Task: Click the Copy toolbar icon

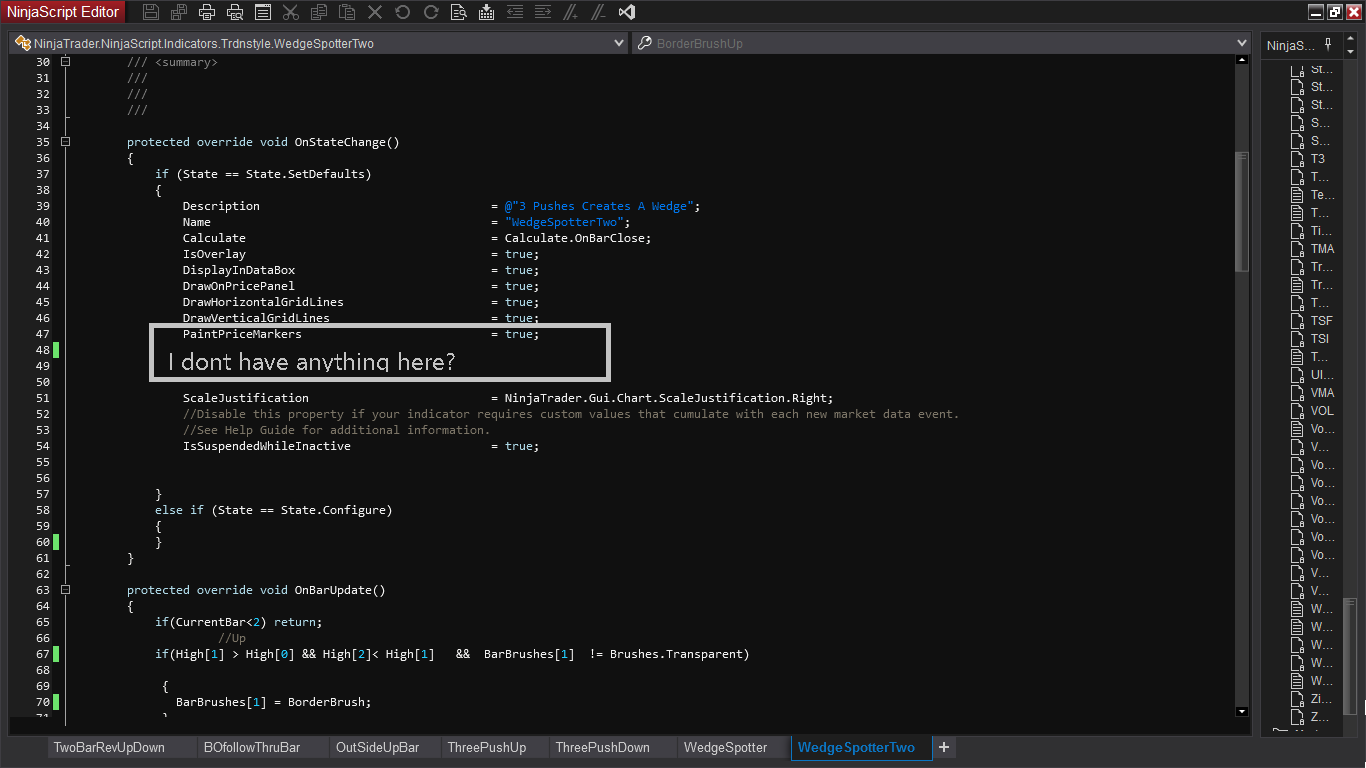Action: coord(319,13)
